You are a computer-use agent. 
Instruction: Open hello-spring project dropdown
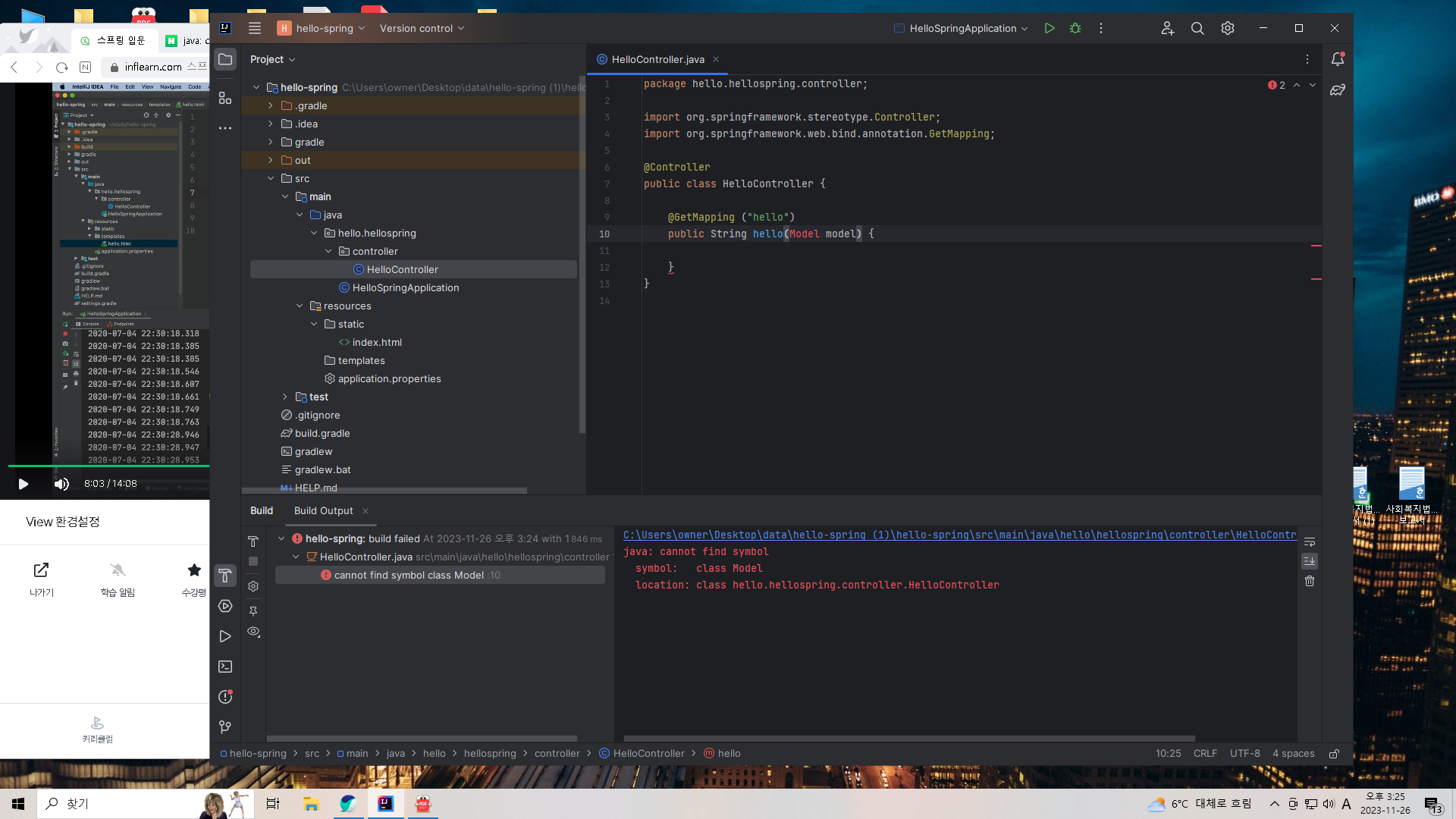pos(322,28)
